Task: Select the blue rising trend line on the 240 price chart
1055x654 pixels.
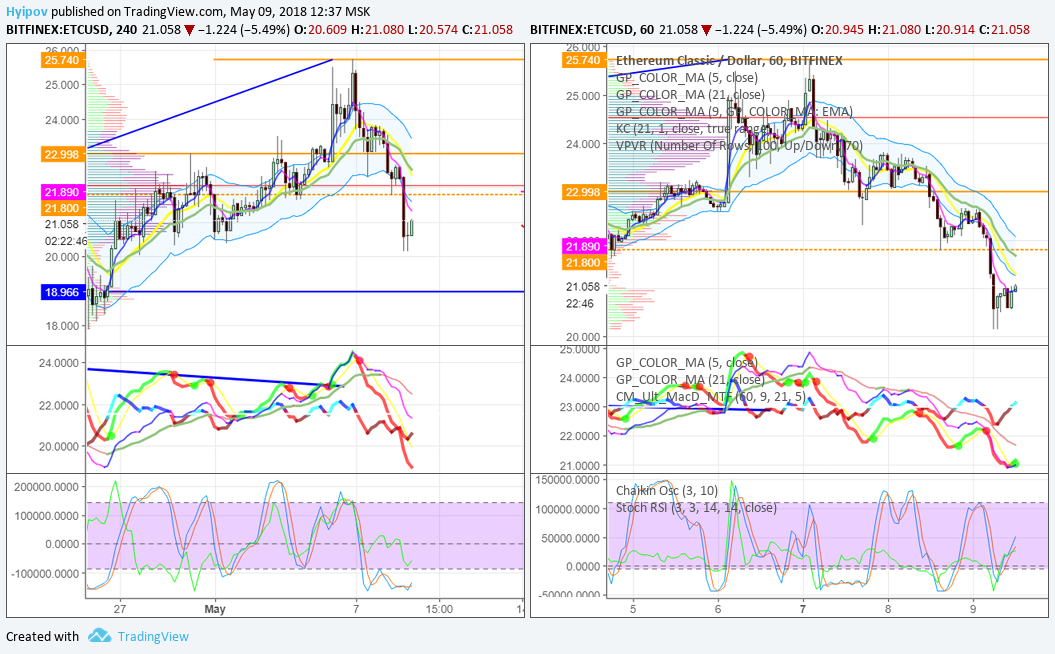Action: tap(210, 104)
